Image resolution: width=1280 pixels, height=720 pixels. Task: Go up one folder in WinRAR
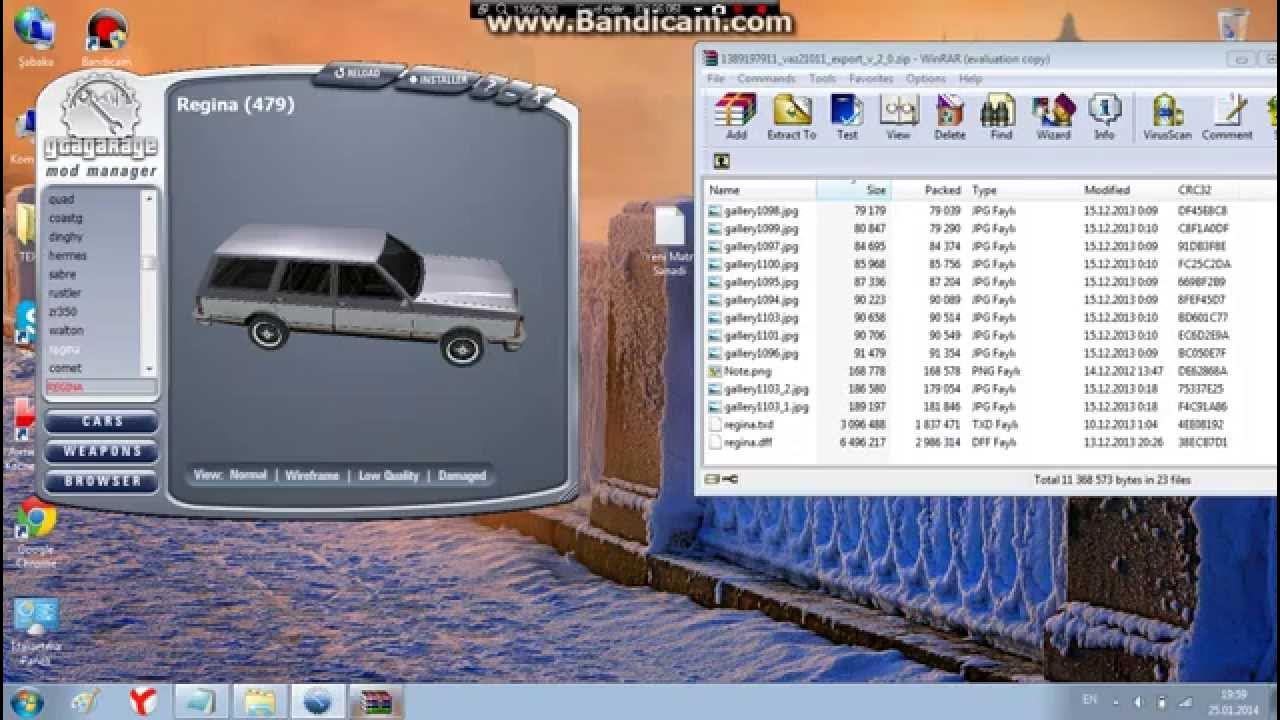[721, 161]
